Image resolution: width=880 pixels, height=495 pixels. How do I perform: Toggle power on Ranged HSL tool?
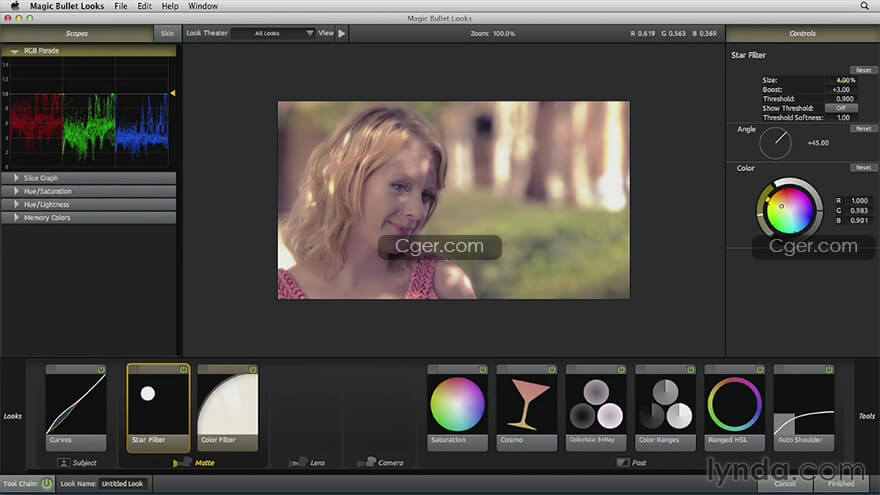click(x=759, y=369)
